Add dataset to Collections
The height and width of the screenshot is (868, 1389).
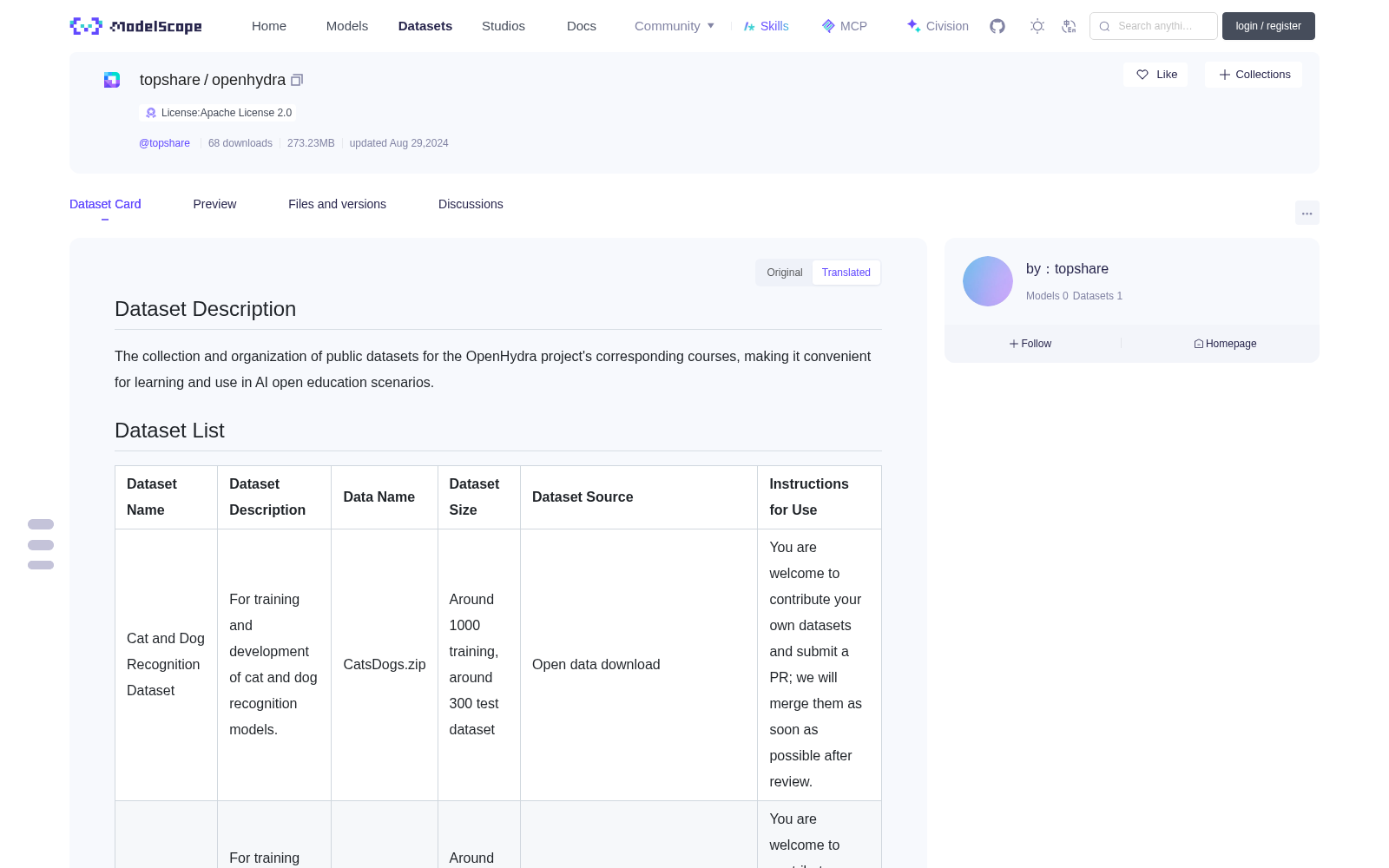tap(1254, 75)
